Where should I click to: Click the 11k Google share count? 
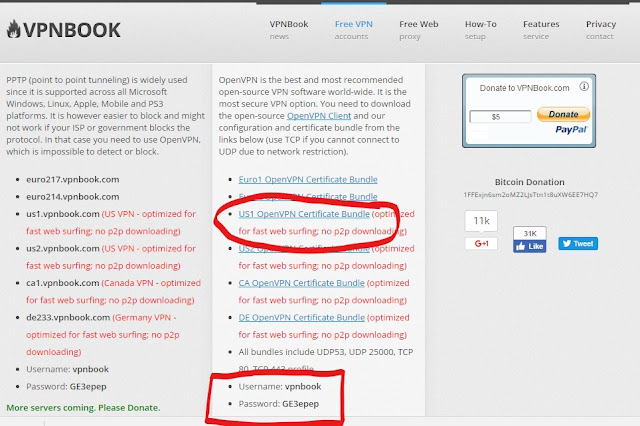coord(481,221)
